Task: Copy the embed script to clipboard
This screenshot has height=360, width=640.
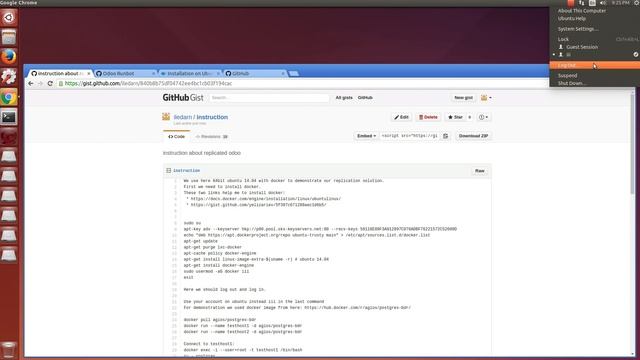Action: point(445,136)
